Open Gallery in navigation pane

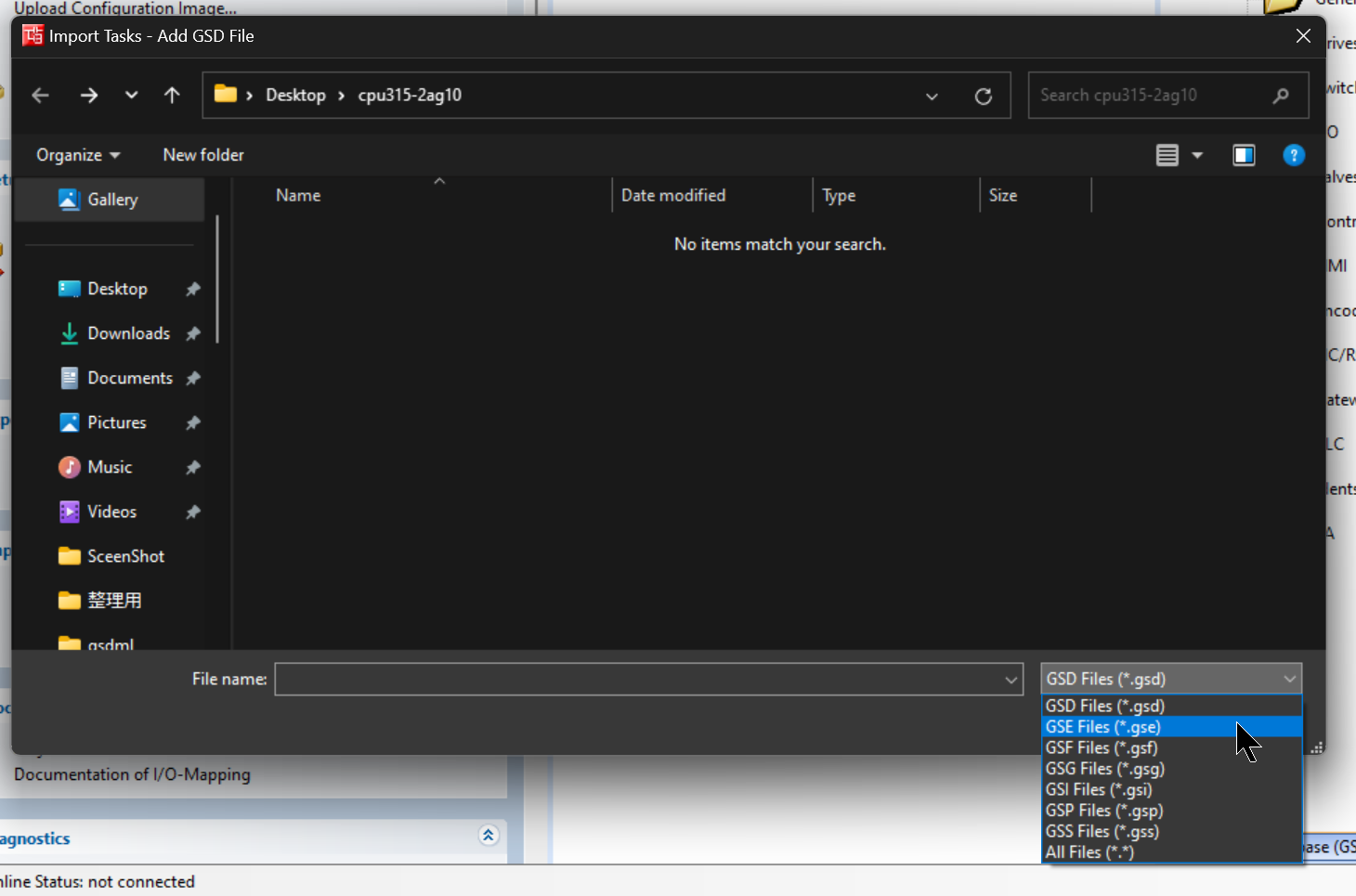click(111, 200)
